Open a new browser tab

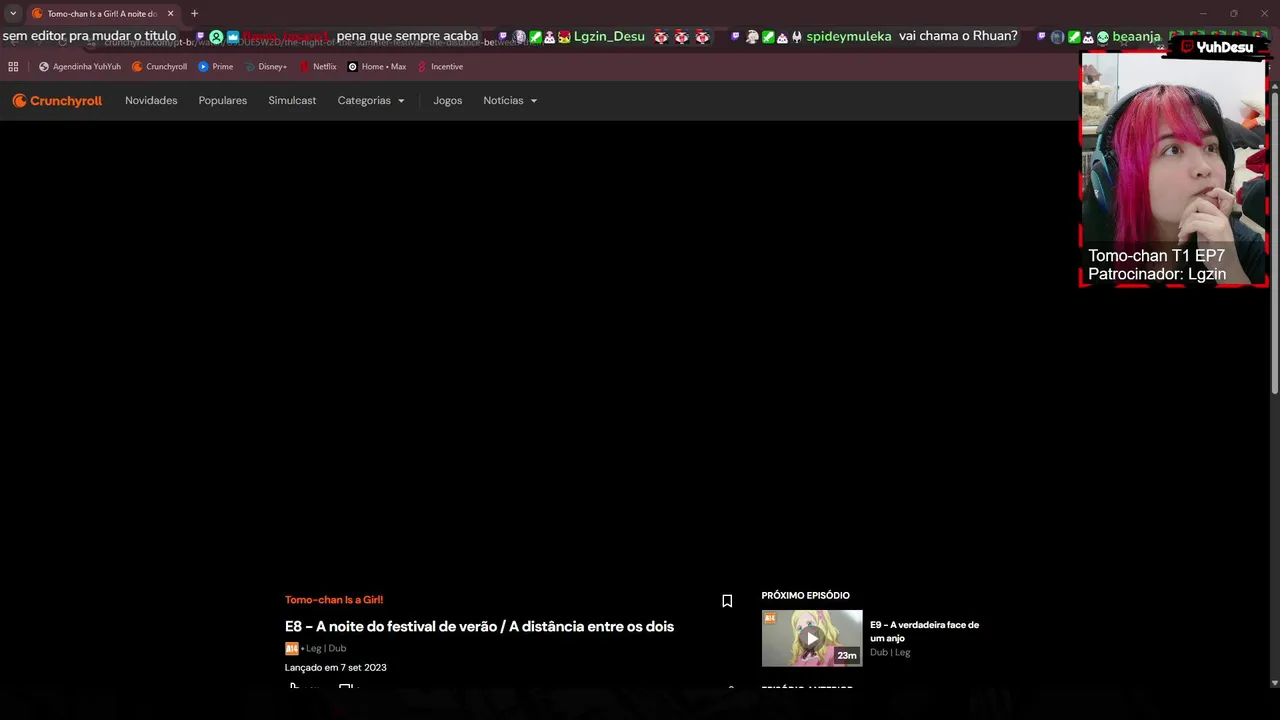click(x=194, y=13)
